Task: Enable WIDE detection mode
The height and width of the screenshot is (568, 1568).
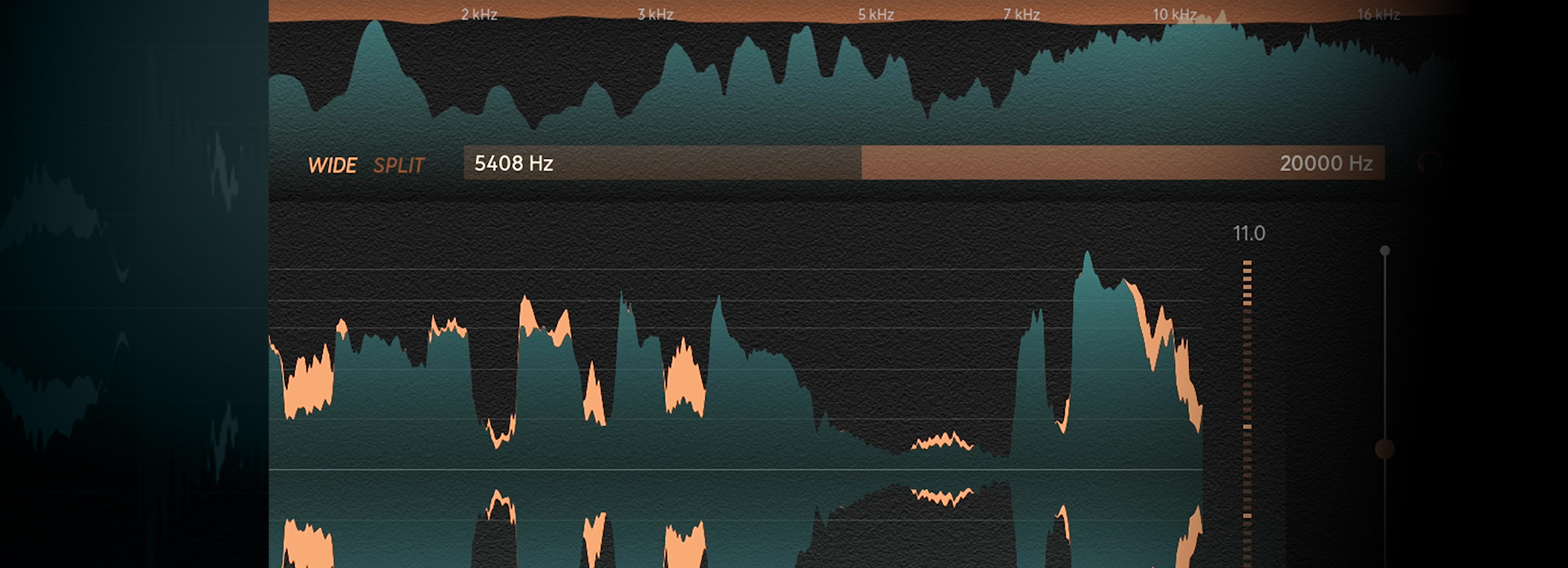Action: (332, 165)
